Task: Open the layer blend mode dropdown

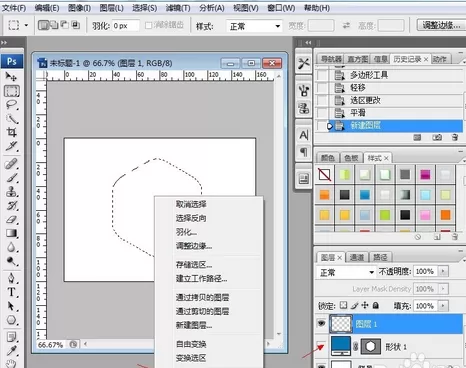Action: click(x=346, y=272)
